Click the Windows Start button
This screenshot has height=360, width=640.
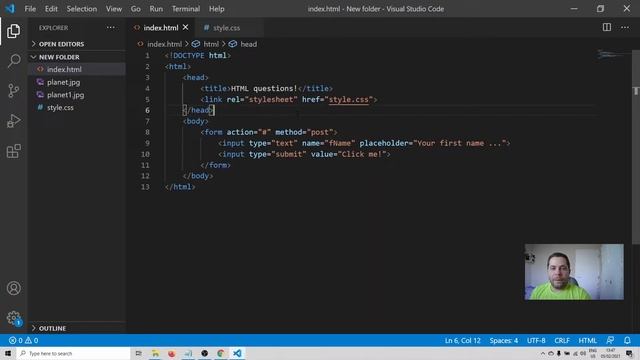tap(8, 353)
